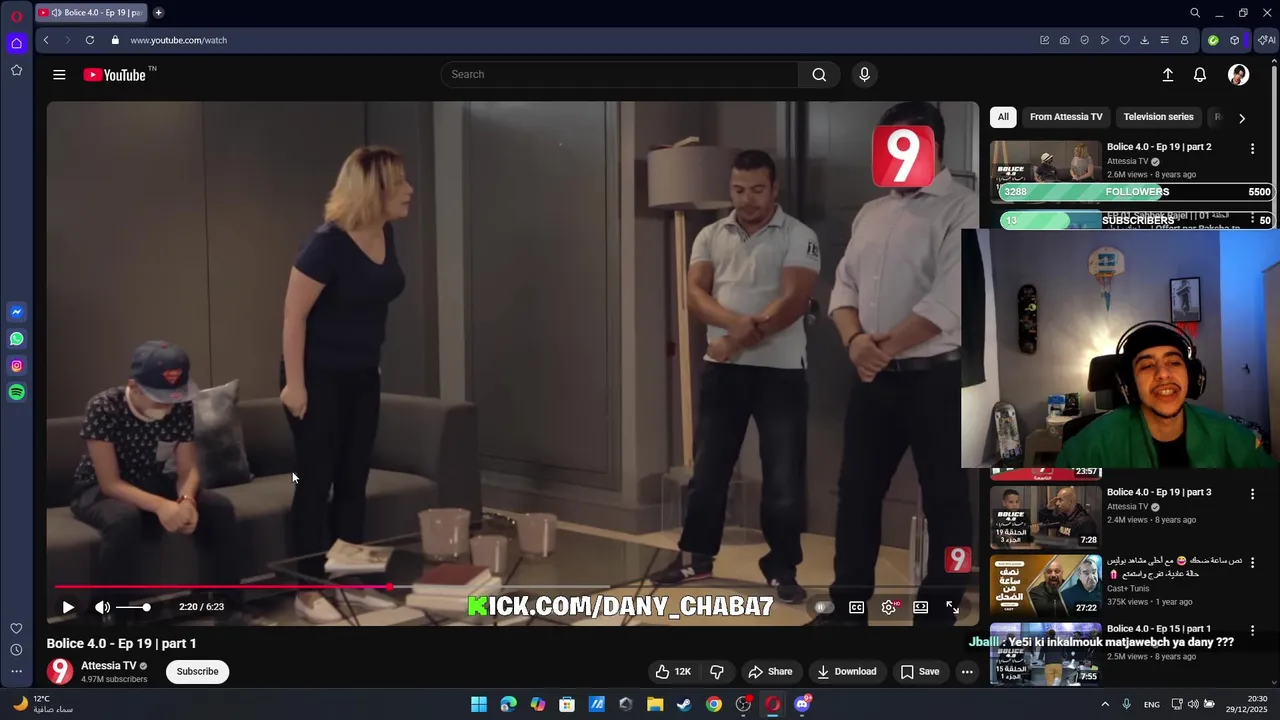Image resolution: width=1280 pixels, height=720 pixels.
Task: Open Spotify in the Opera sidebar
Action: (16, 393)
